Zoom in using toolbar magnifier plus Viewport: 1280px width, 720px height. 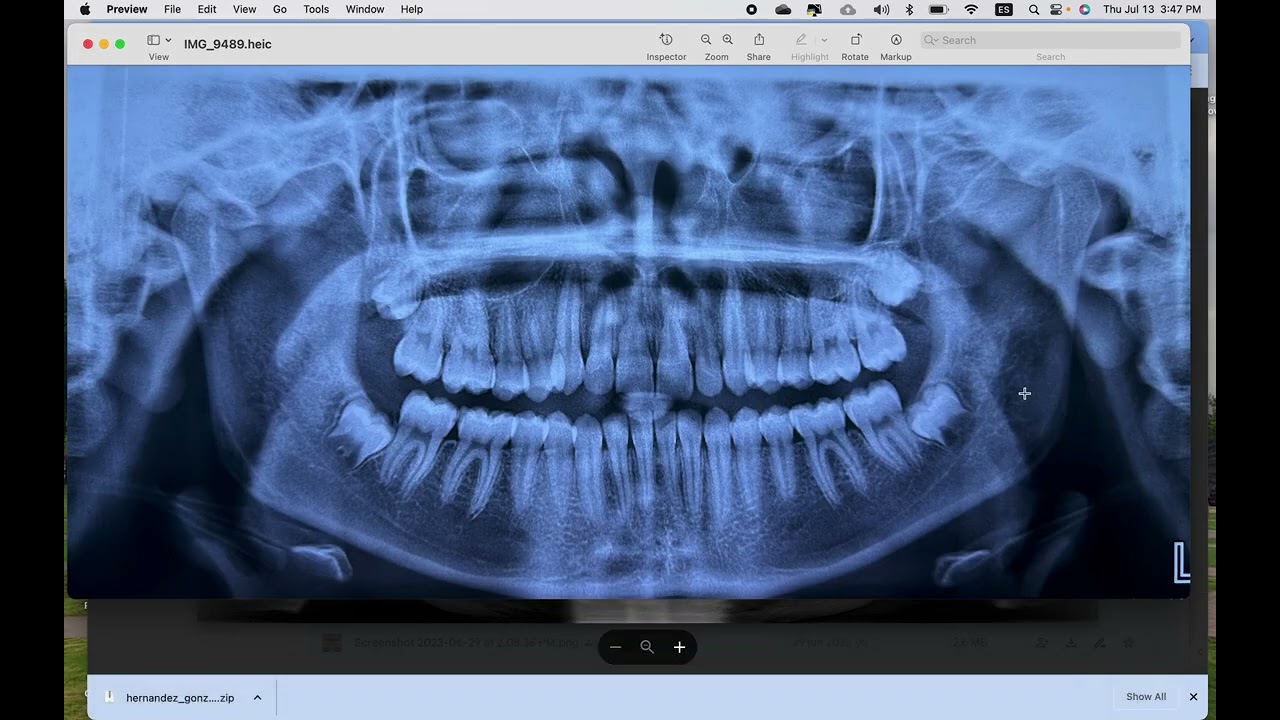click(727, 40)
